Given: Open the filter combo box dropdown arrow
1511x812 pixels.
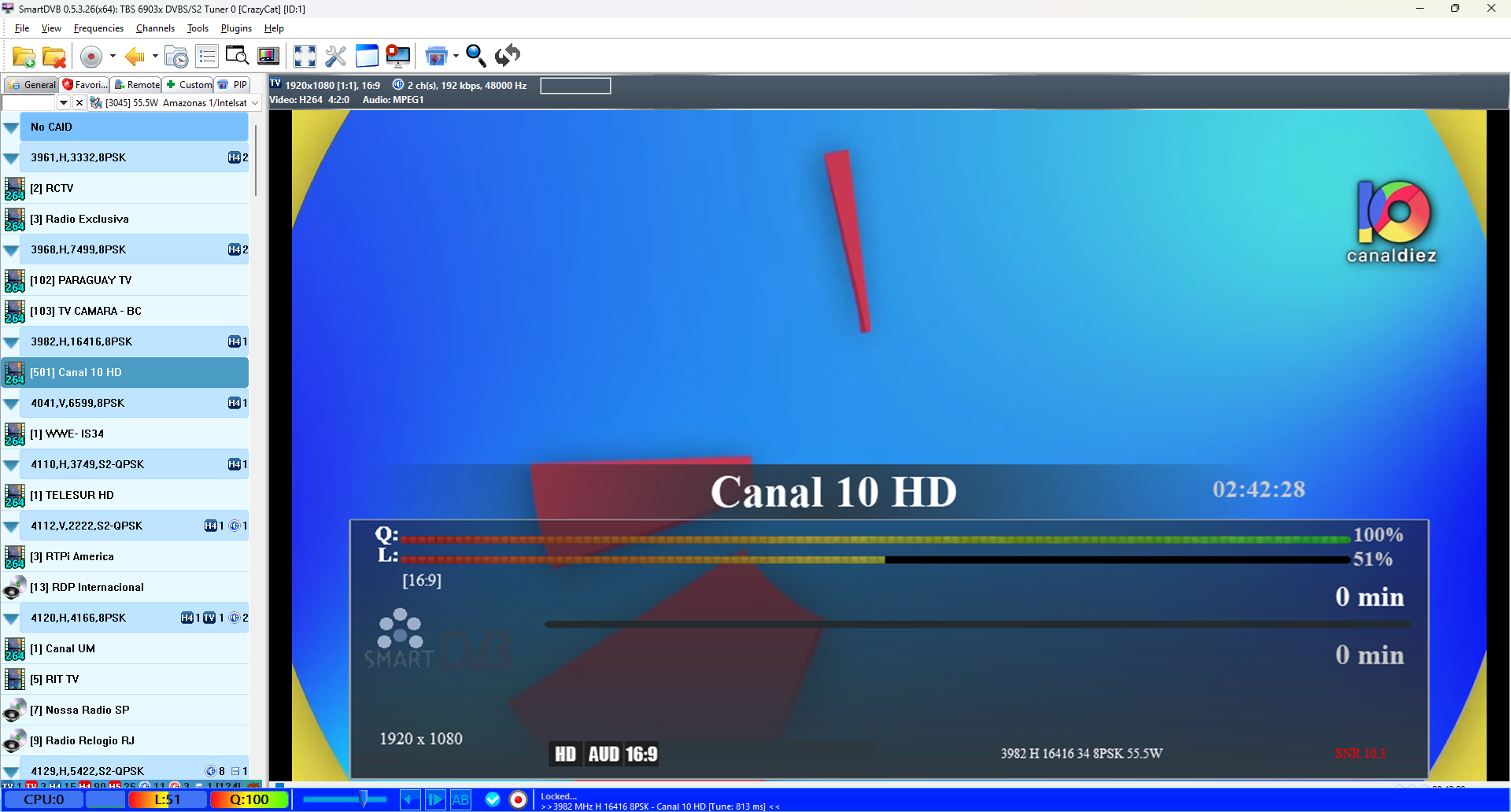Looking at the screenshot, I should tap(64, 103).
